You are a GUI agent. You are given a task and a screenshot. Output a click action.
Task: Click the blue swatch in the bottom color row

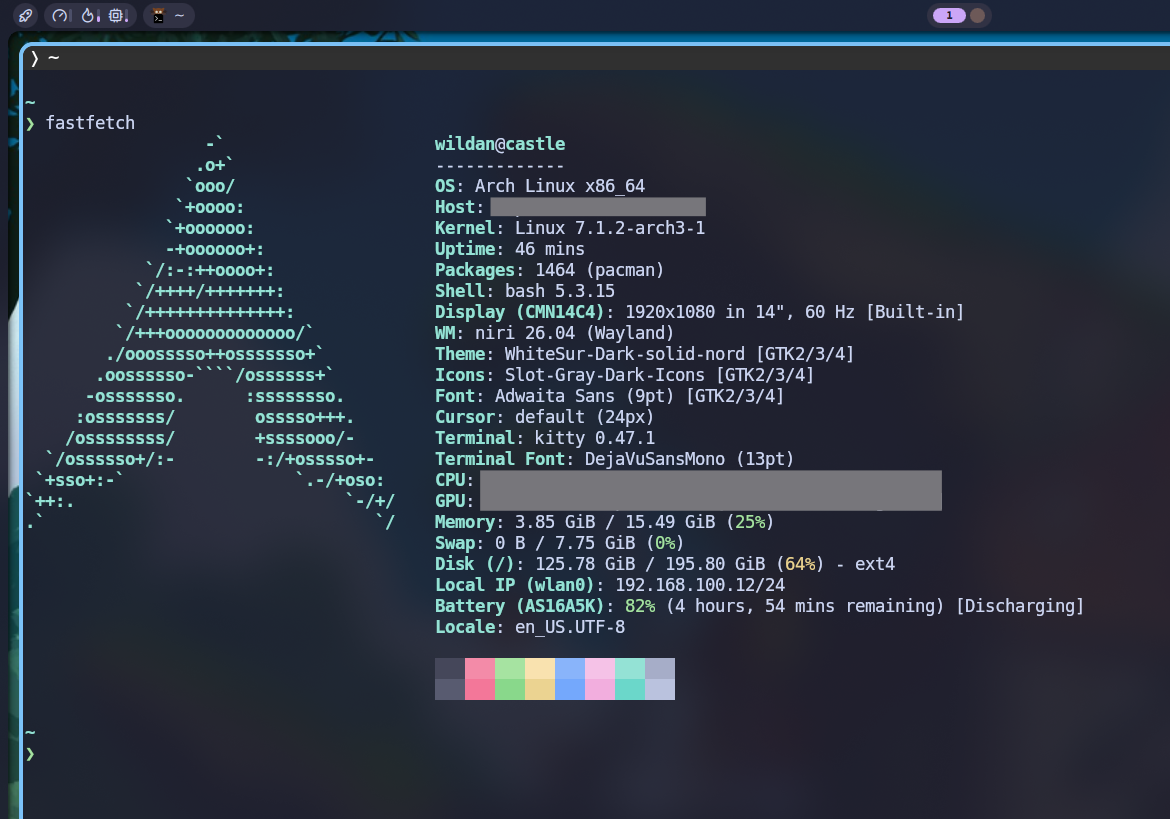pyautogui.click(x=569, y=689)
